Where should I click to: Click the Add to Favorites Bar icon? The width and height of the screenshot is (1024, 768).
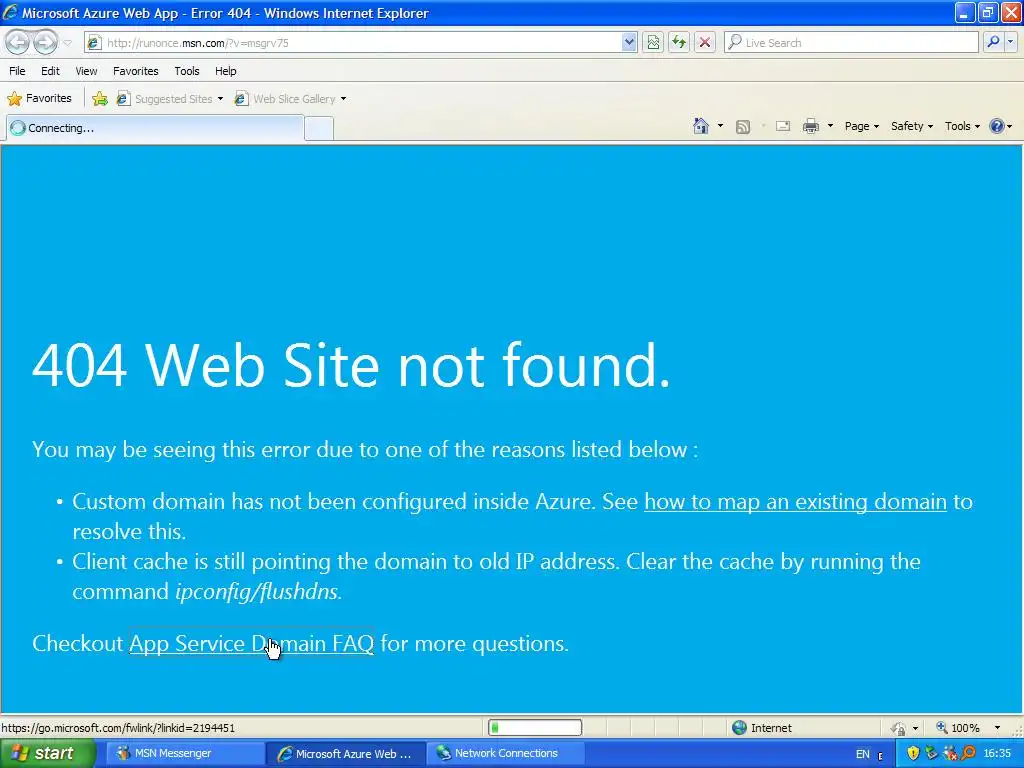click(x=100, y=99)
